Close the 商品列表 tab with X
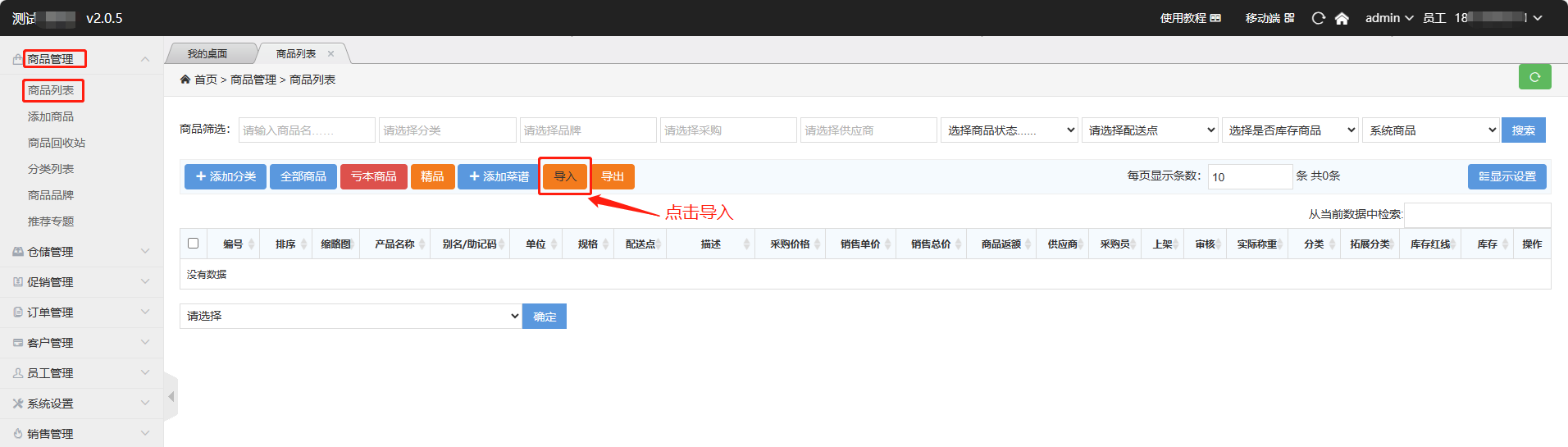 point(331,54)
